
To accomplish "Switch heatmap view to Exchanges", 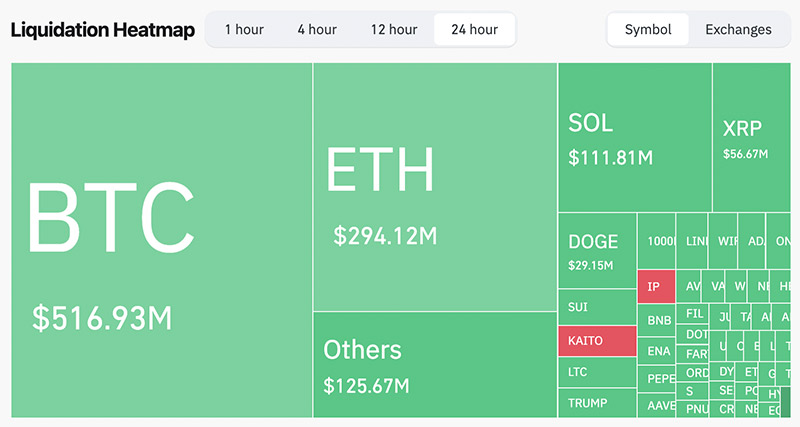I will pos(738,30).
